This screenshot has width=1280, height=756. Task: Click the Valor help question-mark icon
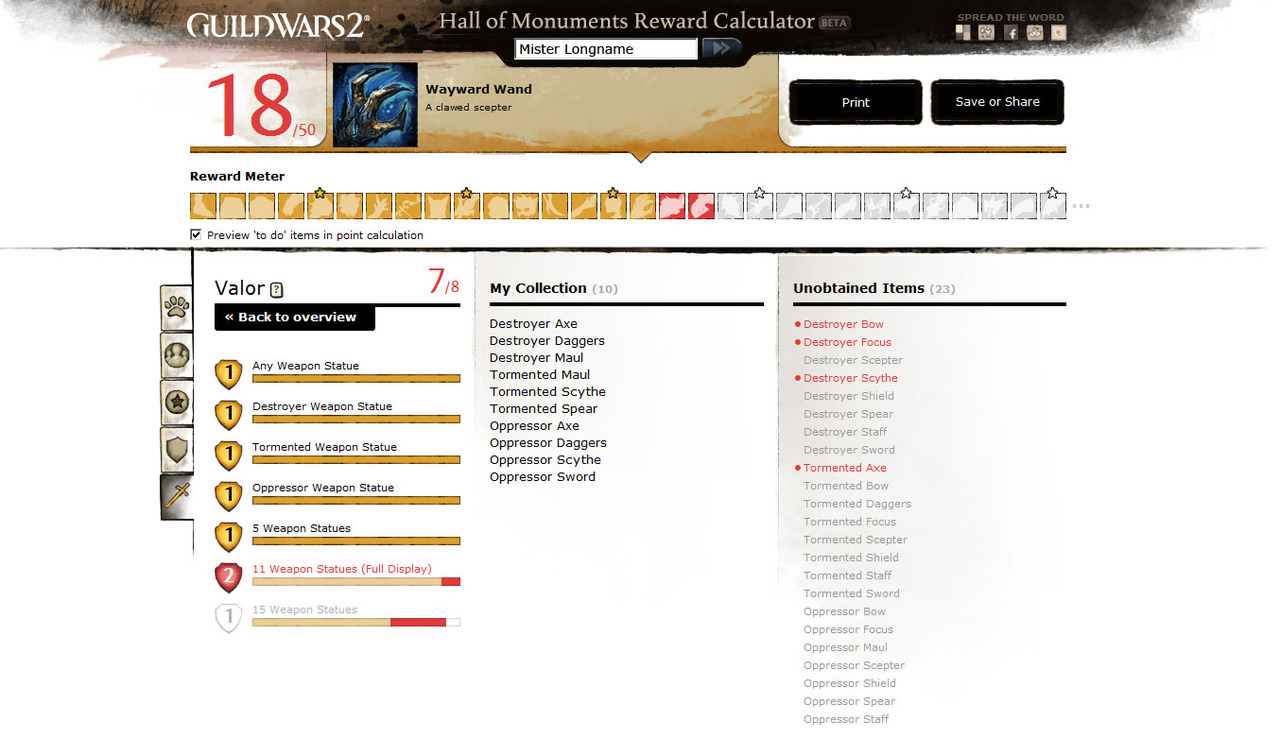[277, 290]
